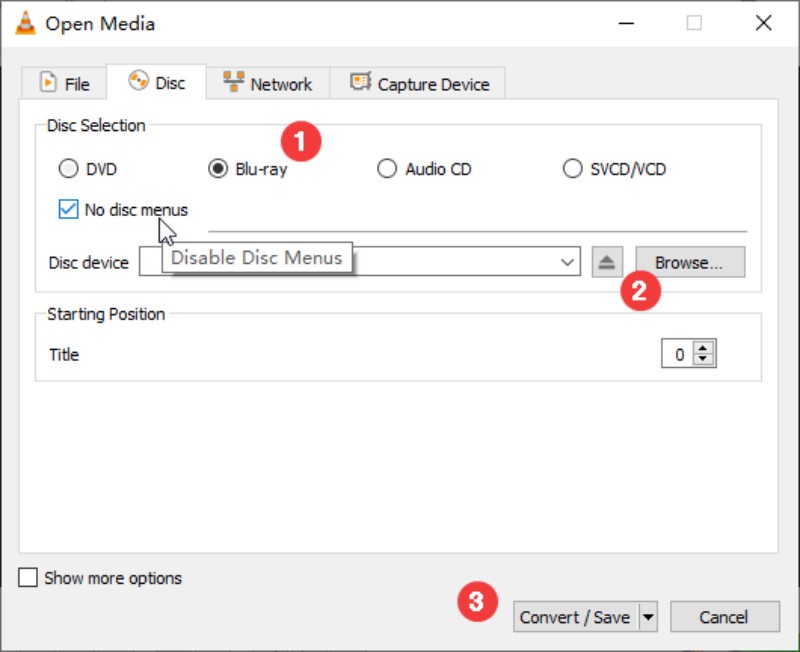Screen dimensions: 800x652
Task: Click the Convert / Save button
Action: [x=576, y=617]
